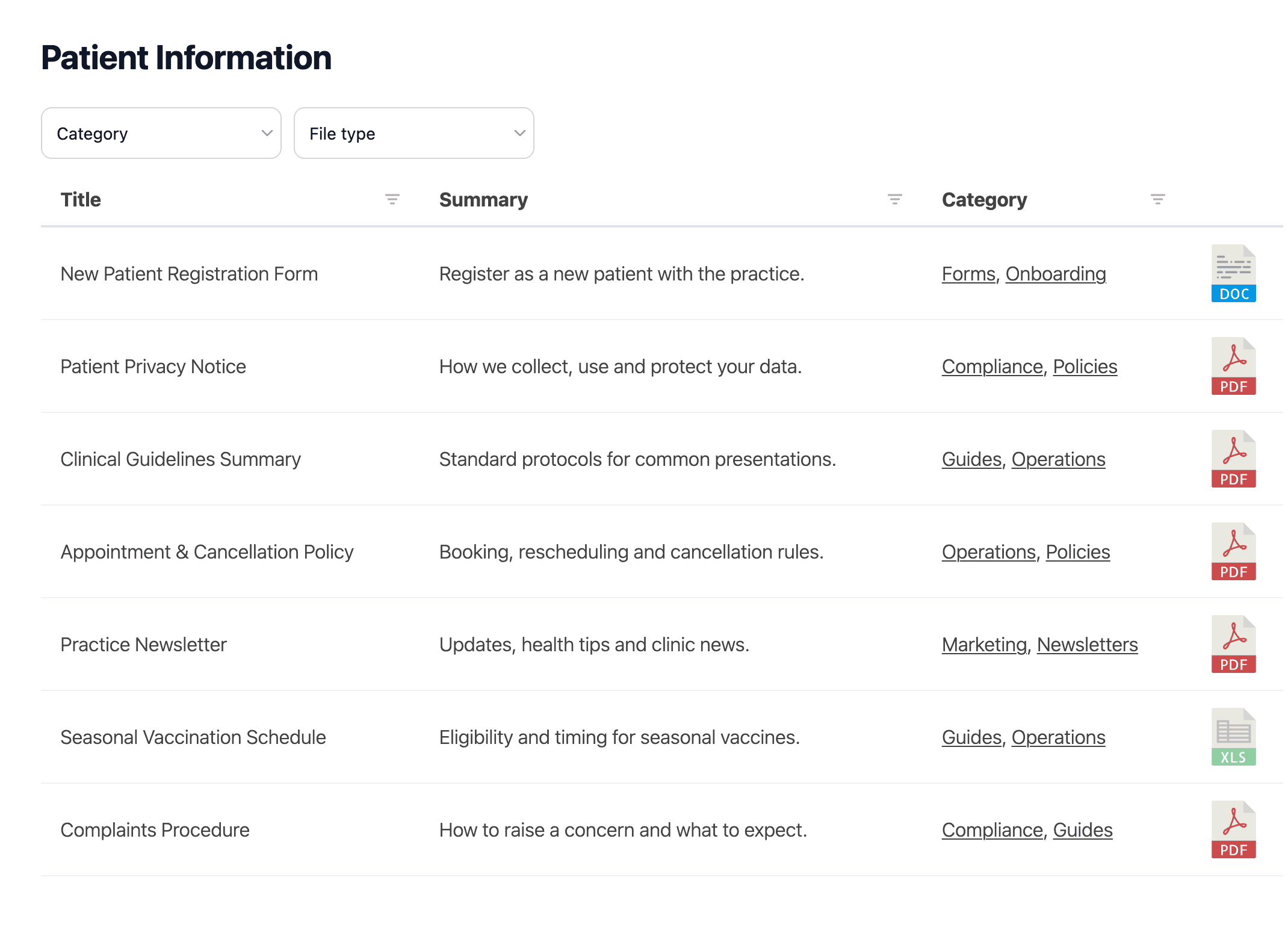This screenshot has width=1288, height=951.
Task: Open the Category filter dropdown
Action: 161,133
